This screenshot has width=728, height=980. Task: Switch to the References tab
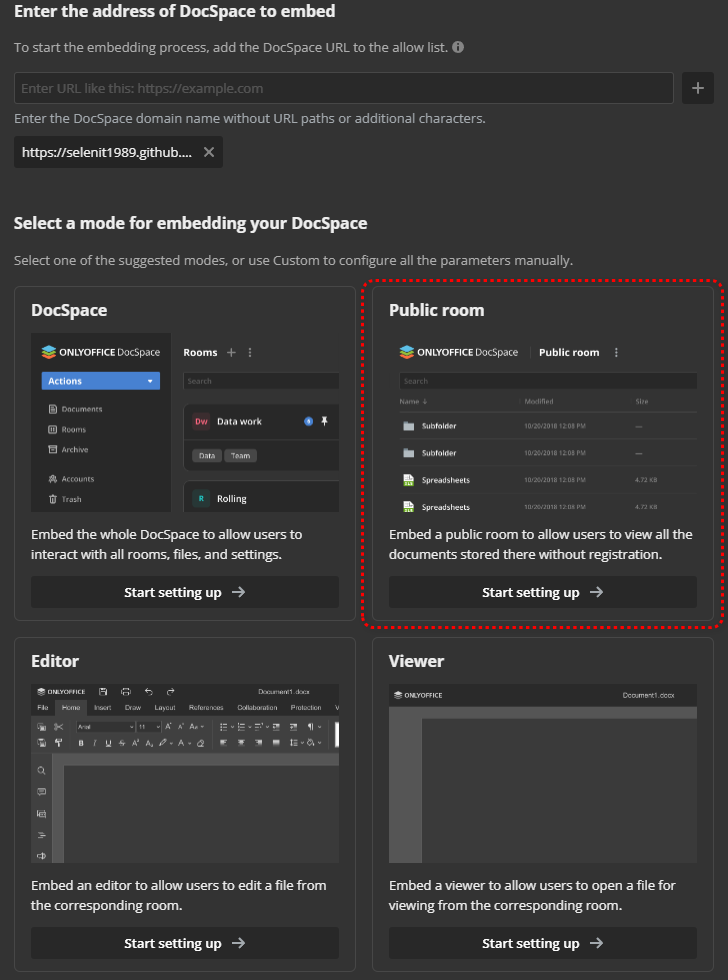206,708
